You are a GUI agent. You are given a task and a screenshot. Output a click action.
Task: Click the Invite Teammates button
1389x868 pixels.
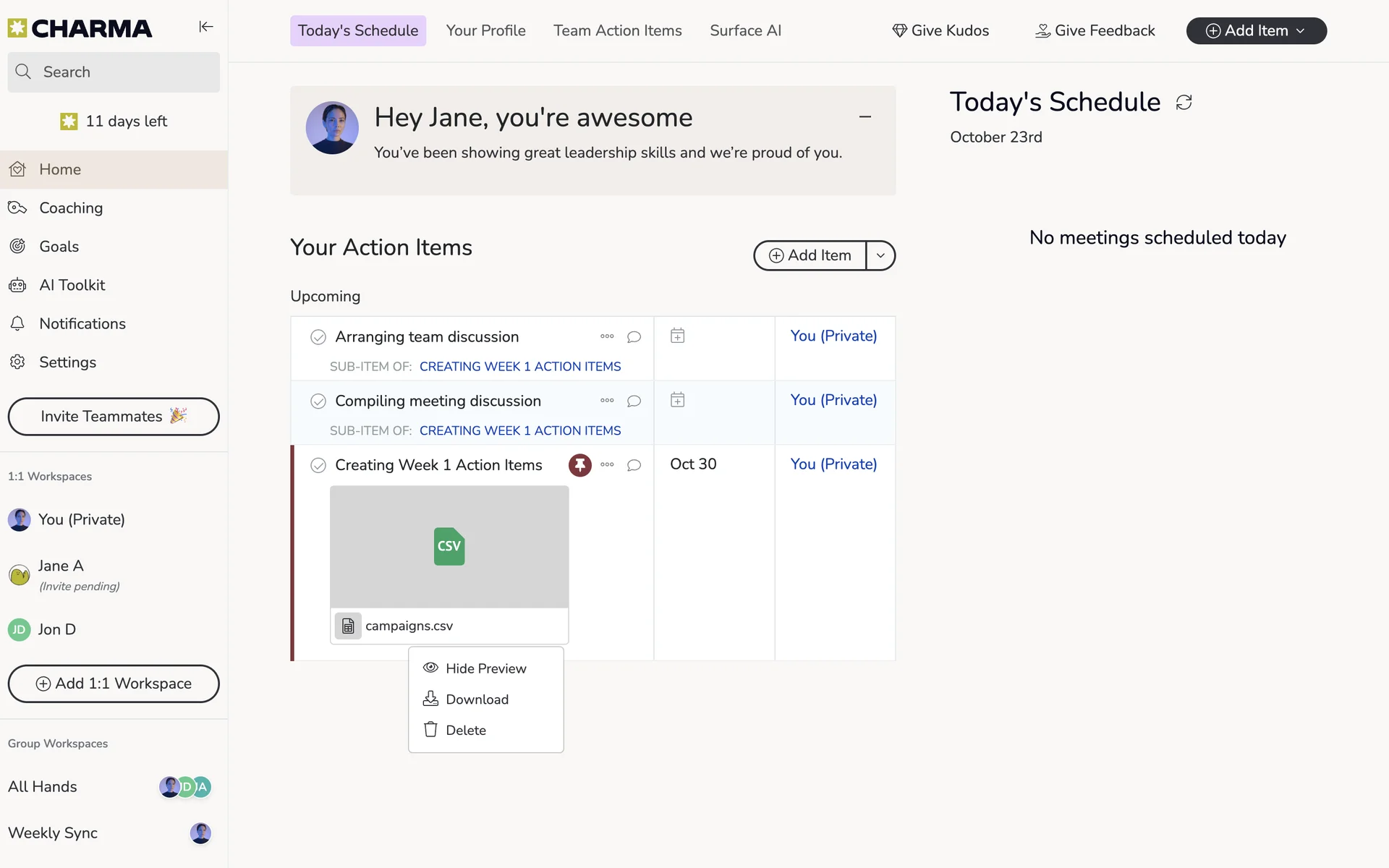114,417
